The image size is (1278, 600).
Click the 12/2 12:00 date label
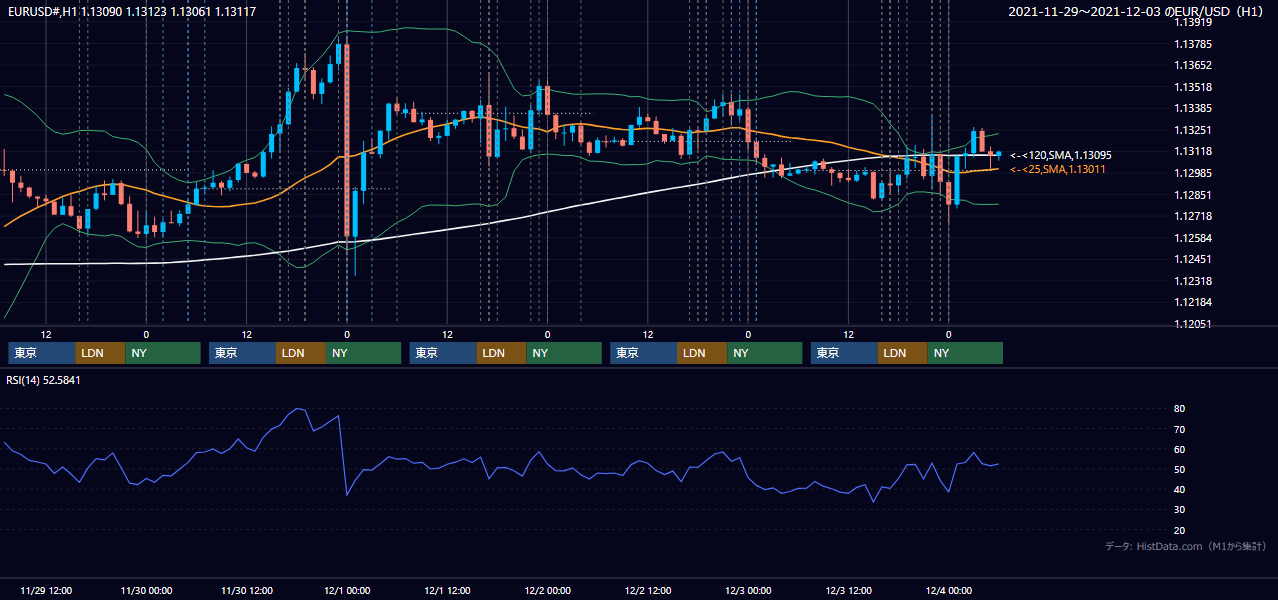coord(648,590)
